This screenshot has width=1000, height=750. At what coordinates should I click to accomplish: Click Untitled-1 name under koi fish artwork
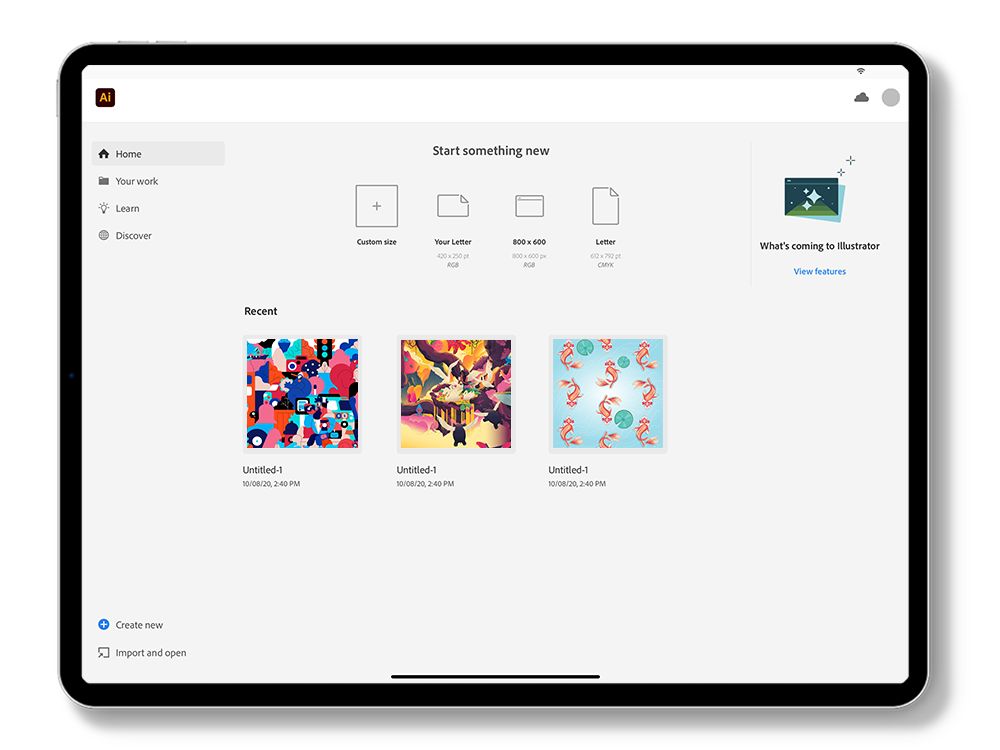568,470
